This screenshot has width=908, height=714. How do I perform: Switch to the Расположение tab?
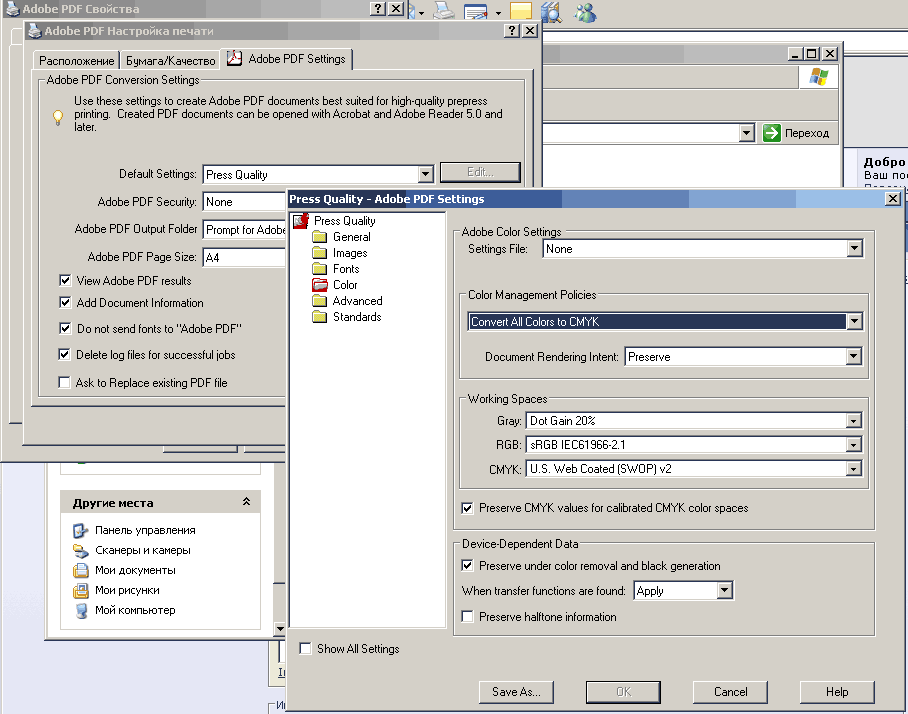coord(76,60)
